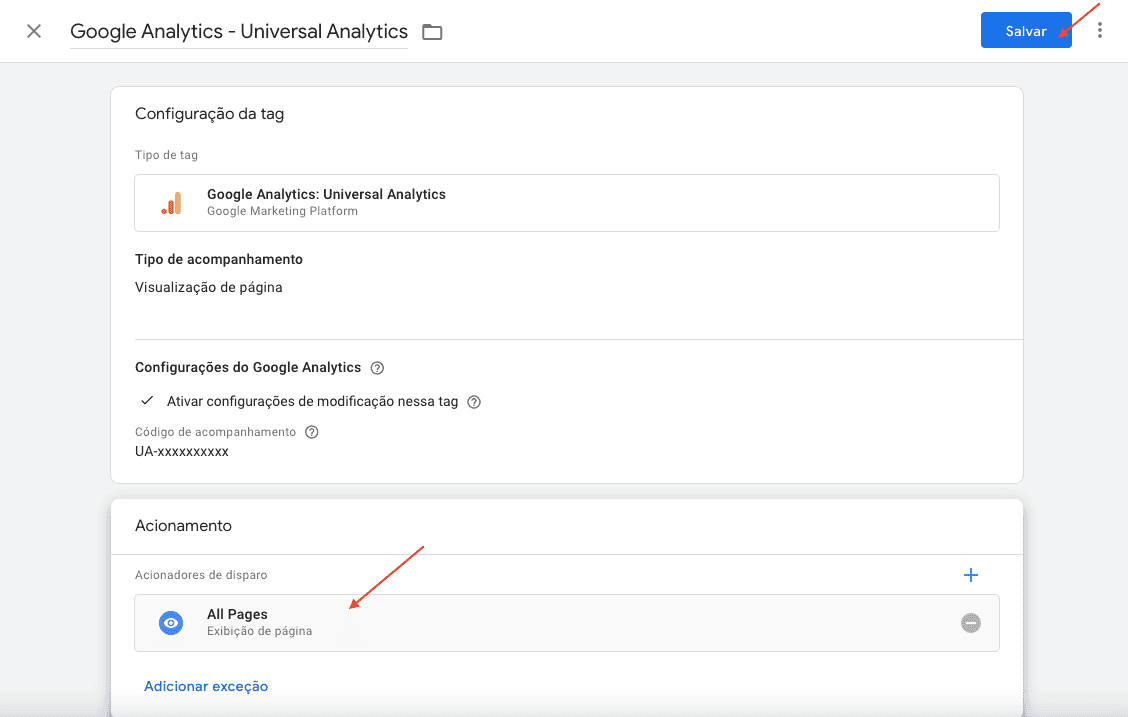Click the Acionadores de disparo label

click(x=201, y=575)
